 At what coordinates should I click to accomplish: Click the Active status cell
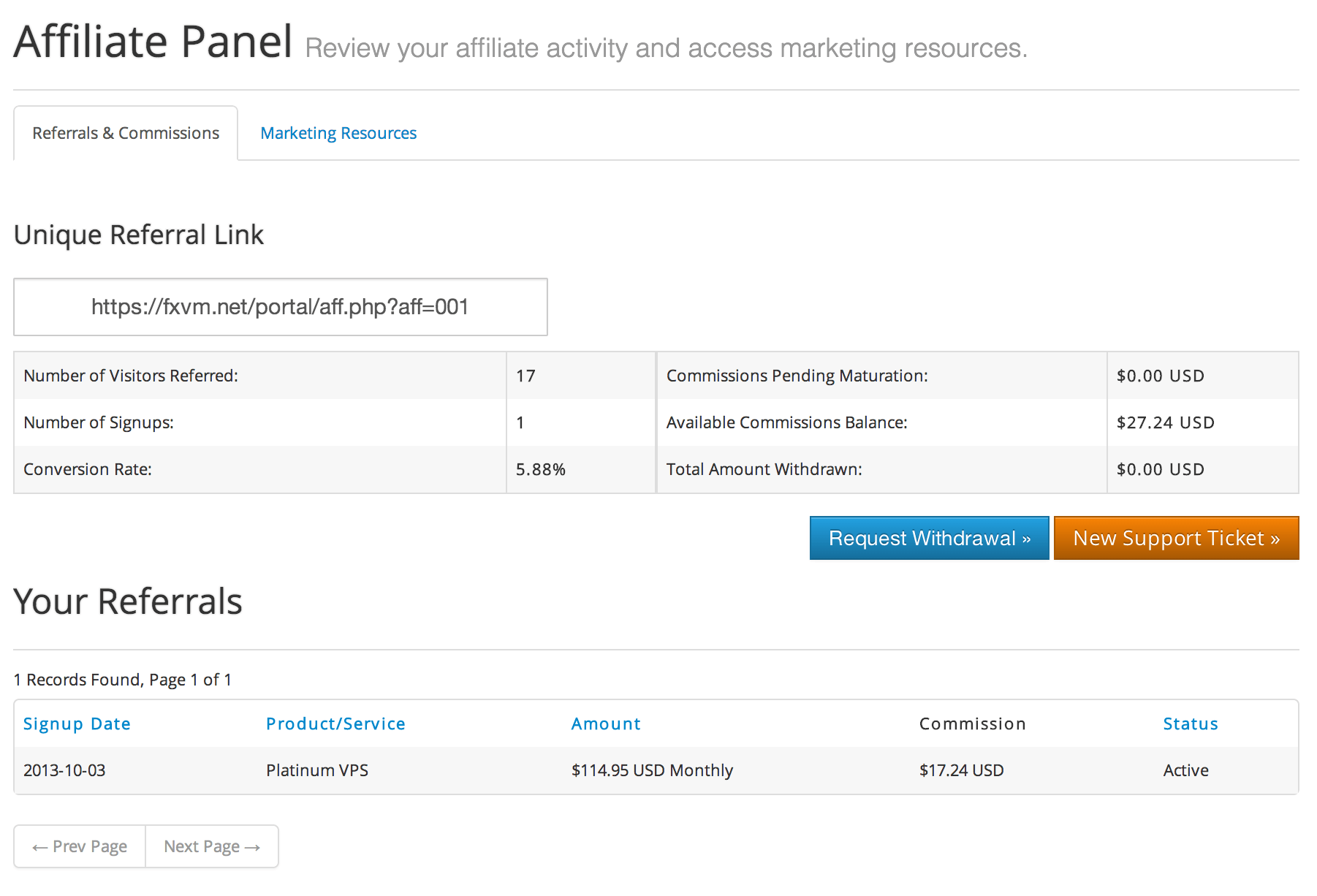pos(1185,770)
